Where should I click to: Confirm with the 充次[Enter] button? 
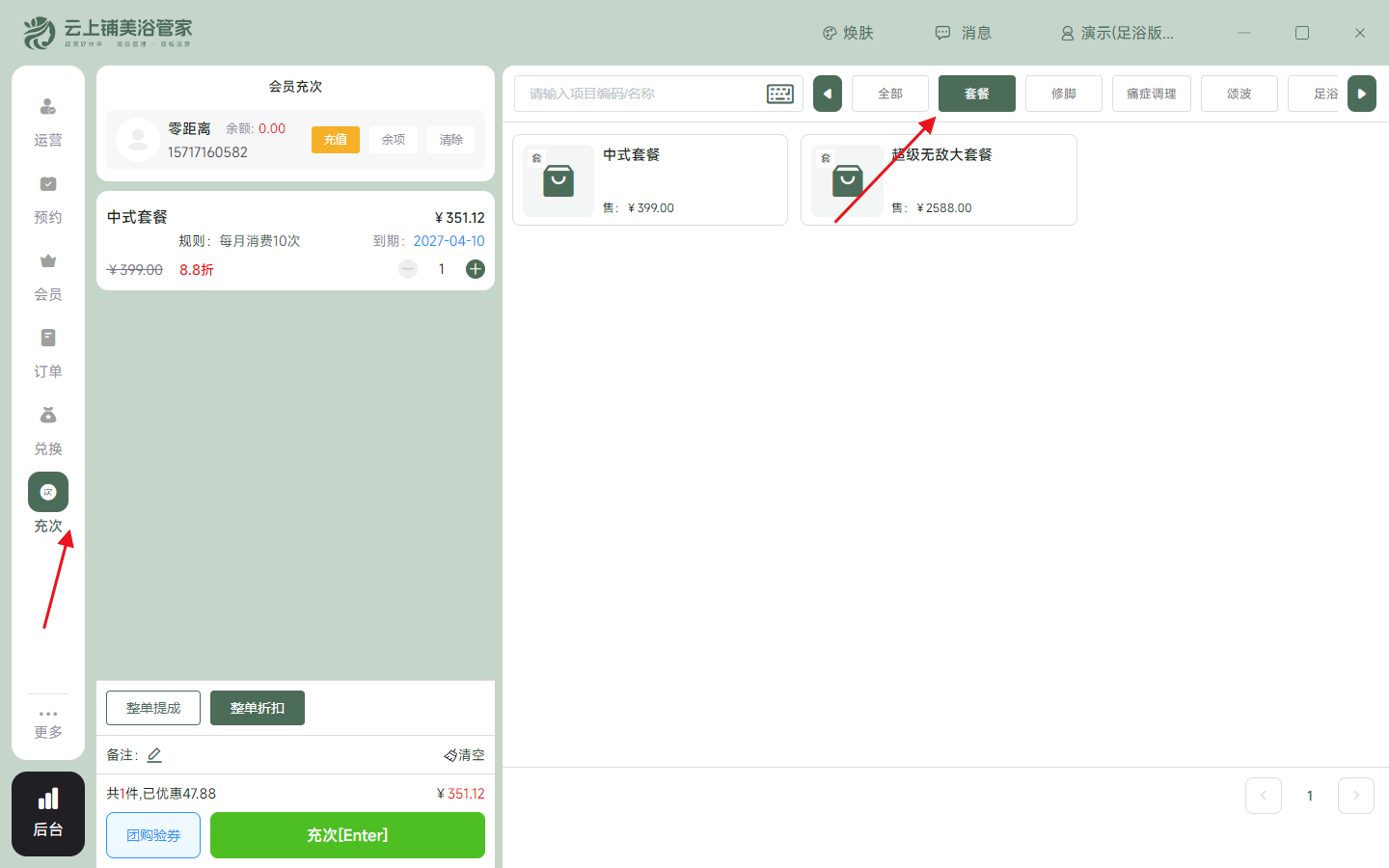[347, 834]
